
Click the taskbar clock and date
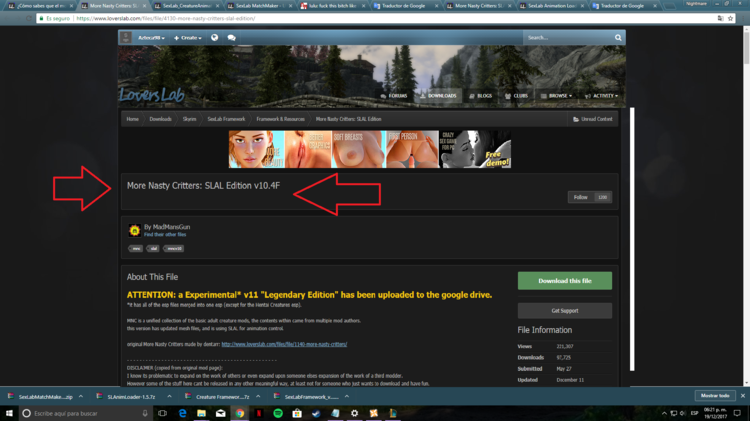tap(715, 413)
